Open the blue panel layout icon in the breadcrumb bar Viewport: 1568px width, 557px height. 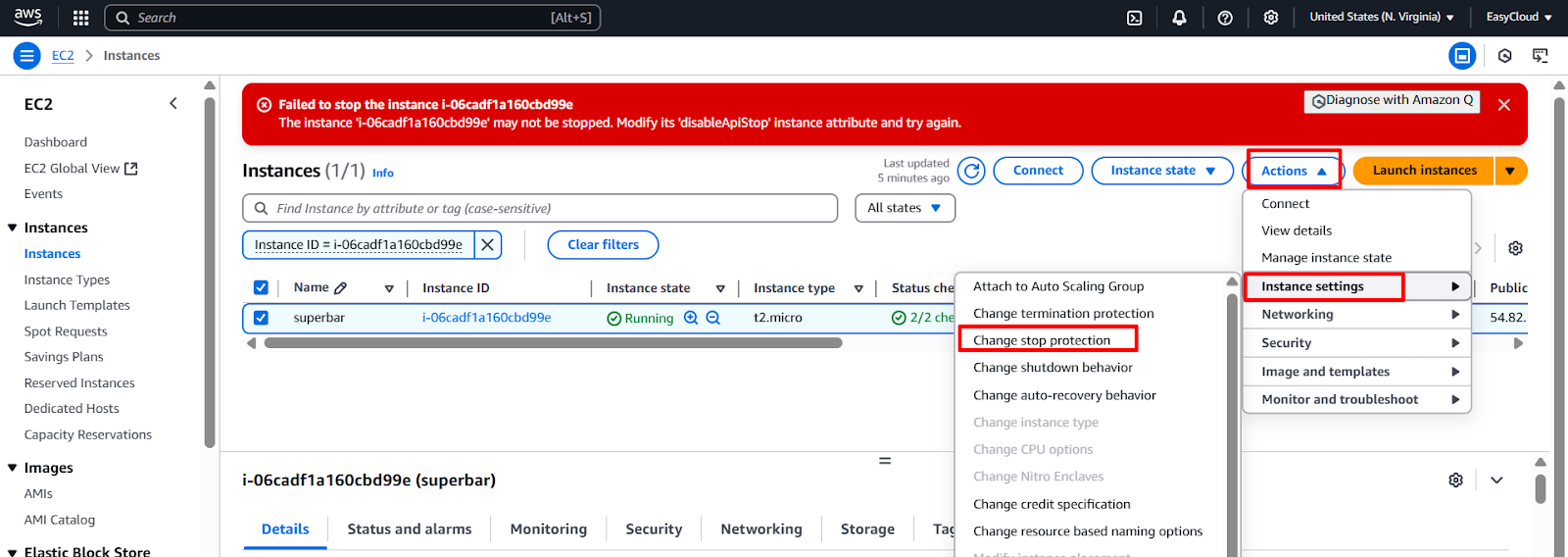point(1462,56)
